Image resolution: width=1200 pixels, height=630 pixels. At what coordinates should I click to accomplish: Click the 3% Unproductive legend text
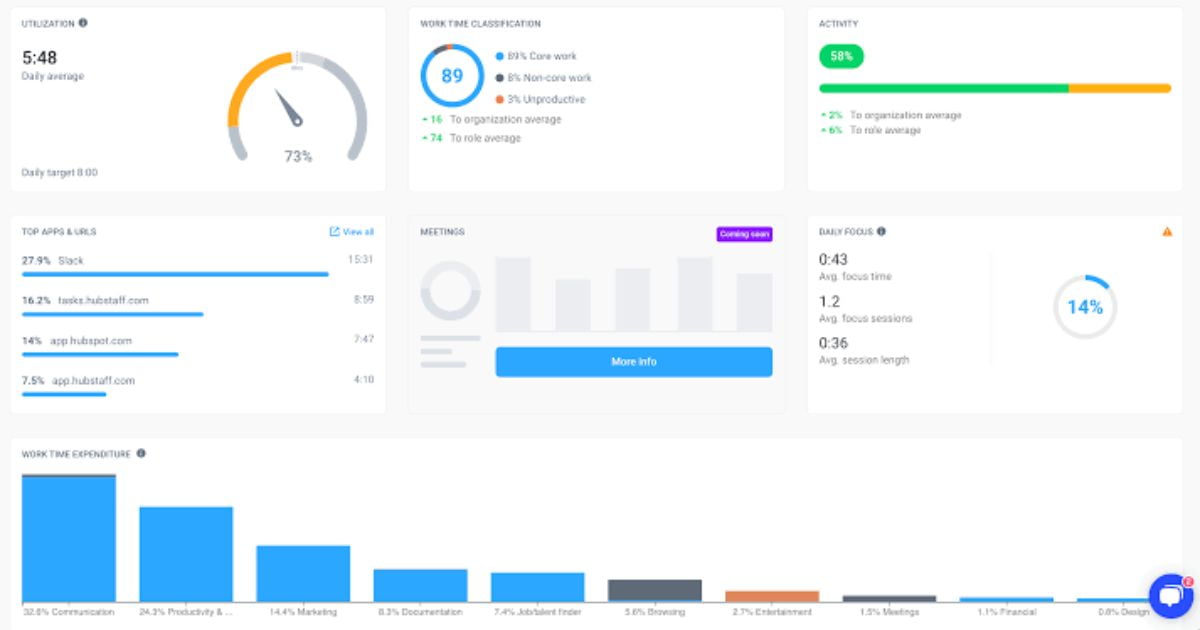[546, 100]
